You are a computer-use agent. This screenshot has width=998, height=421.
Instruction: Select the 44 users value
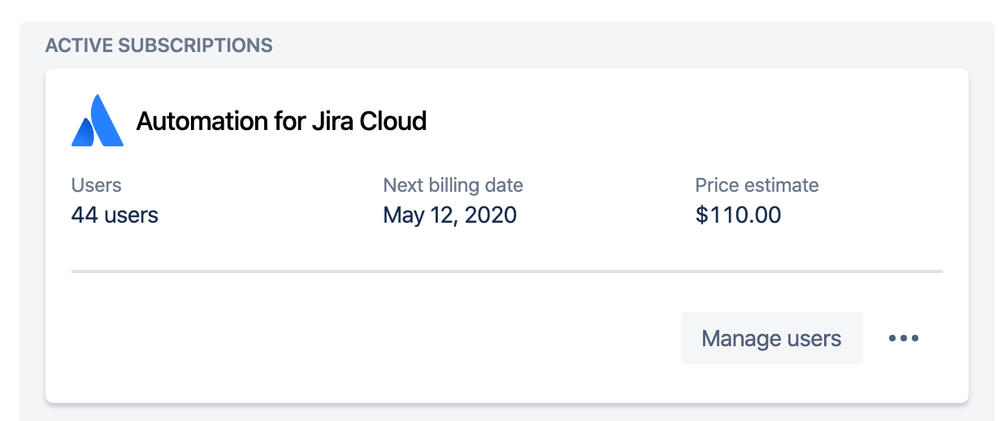(115, 215)
